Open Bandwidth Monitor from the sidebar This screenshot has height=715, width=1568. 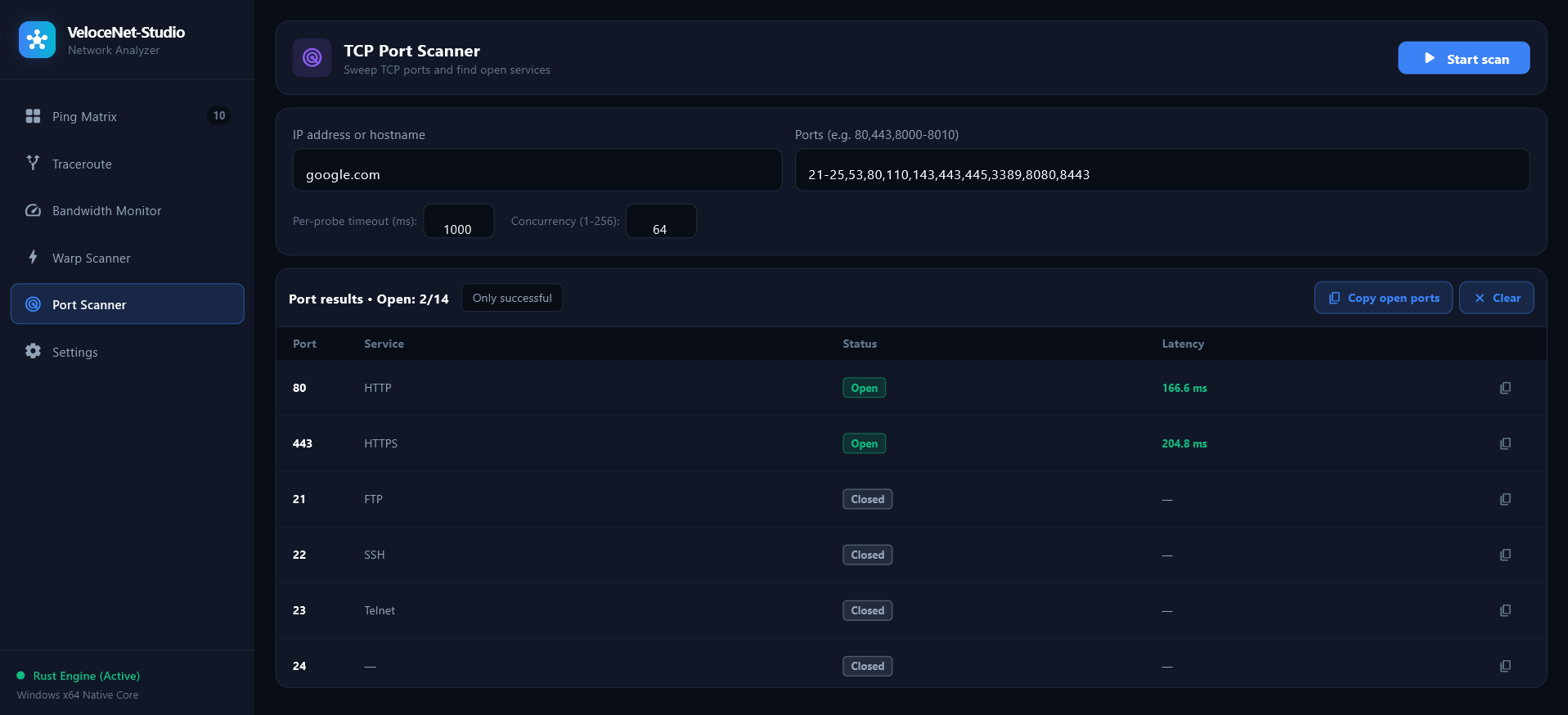click(128, 210)
